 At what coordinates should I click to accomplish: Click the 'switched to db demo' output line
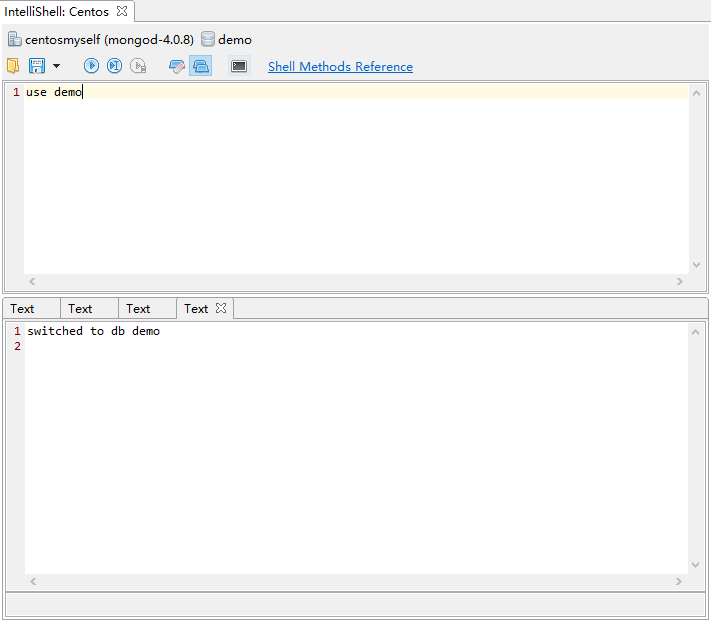click(x=93, y=331)
